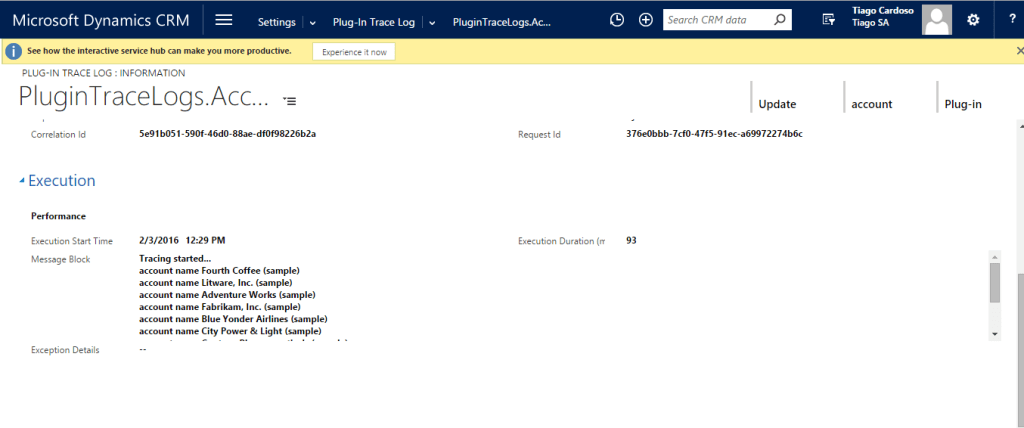The height and width of the screenshot is (428, 1024).
Task: Click message block scrollbar down arrow
Action: [x=995, y=334]
